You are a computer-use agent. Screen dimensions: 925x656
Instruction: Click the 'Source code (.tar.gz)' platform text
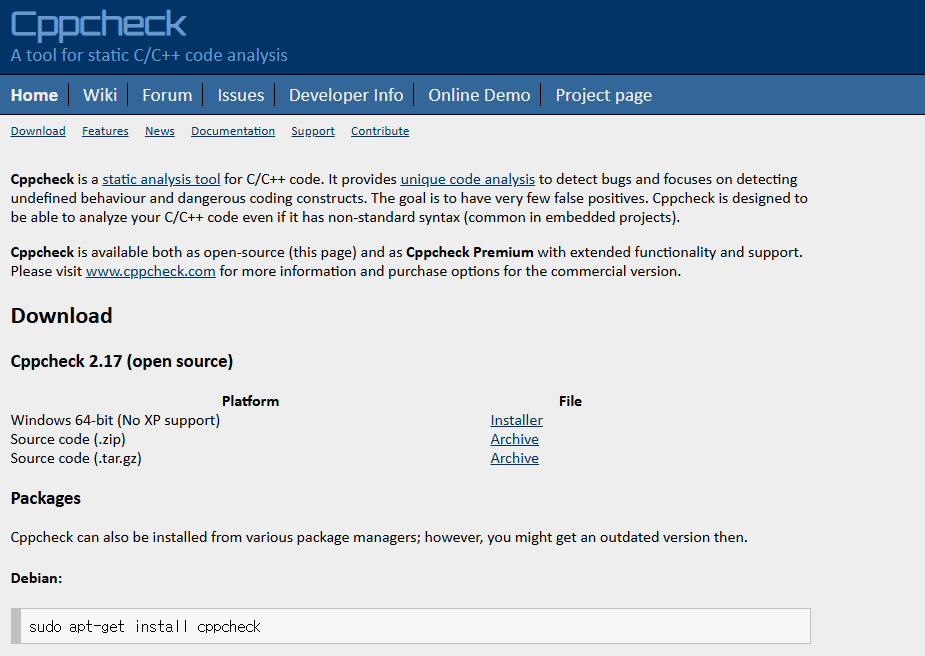[x=76, y=458]
